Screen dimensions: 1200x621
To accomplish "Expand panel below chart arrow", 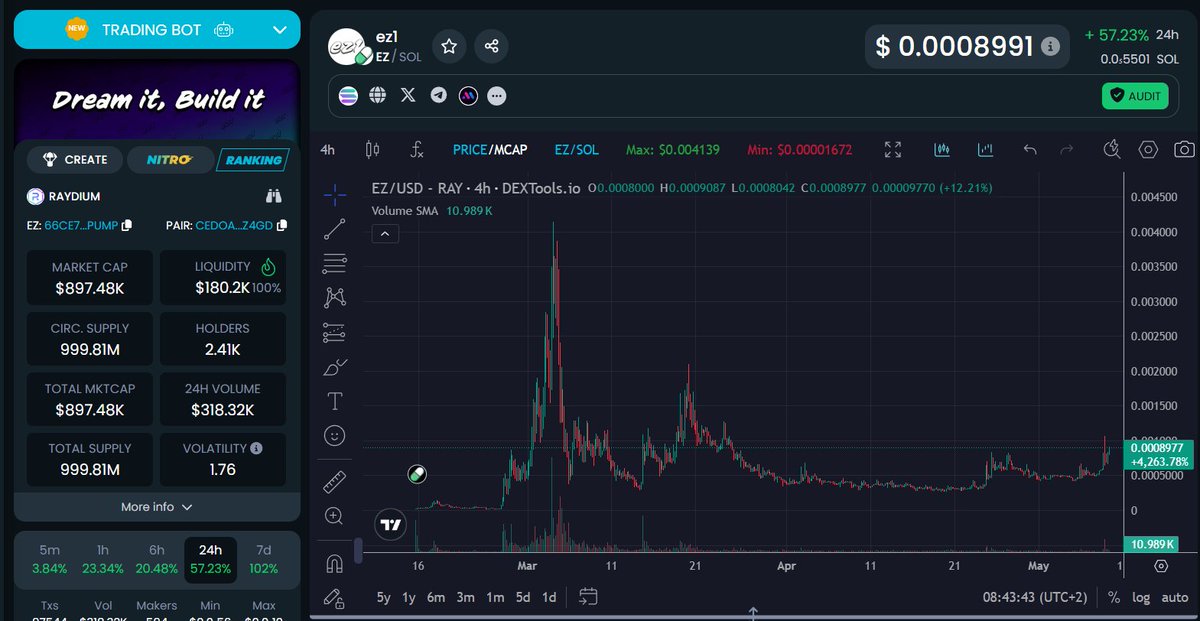I will [x=753, y=612].
